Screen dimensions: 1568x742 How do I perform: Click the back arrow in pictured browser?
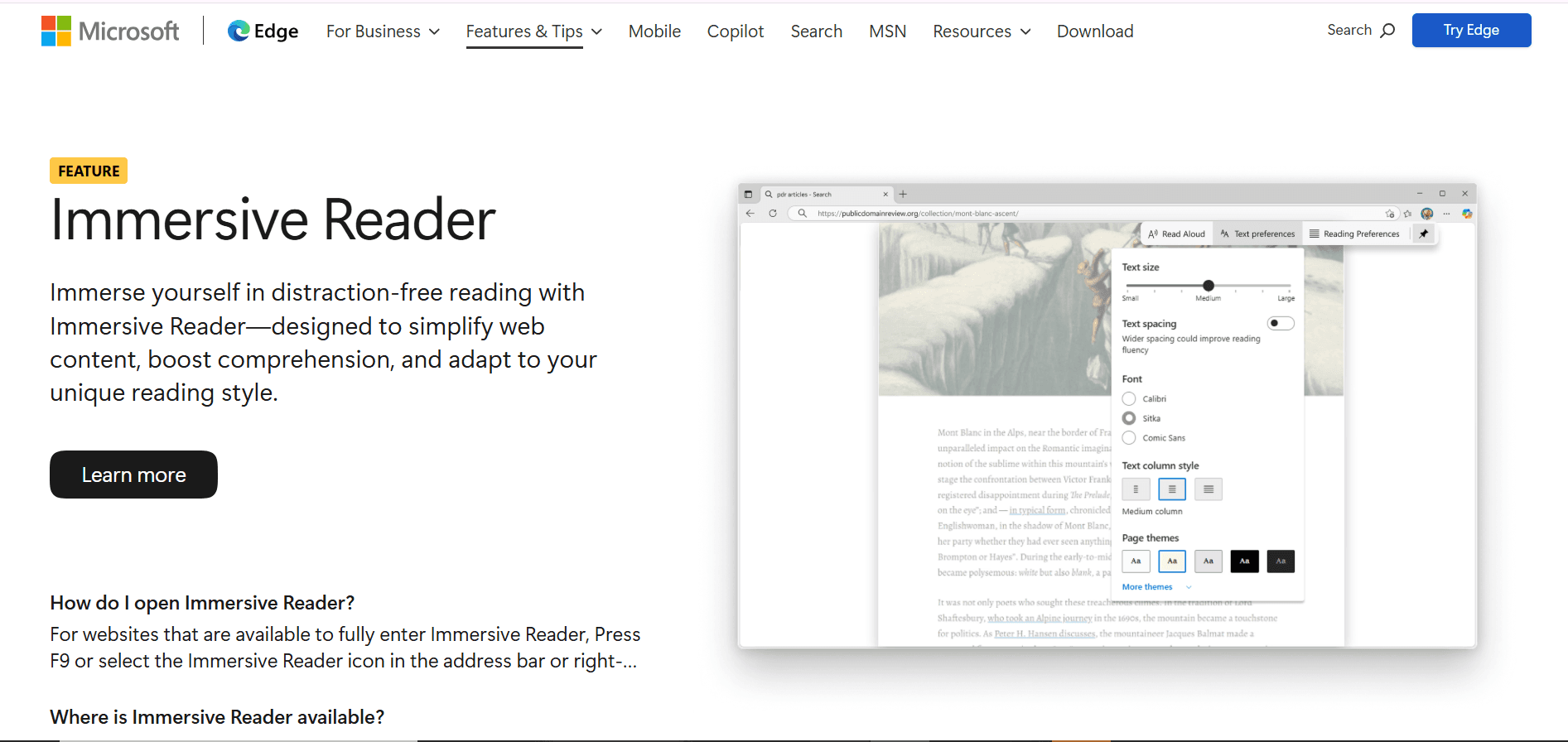point(750,214)
